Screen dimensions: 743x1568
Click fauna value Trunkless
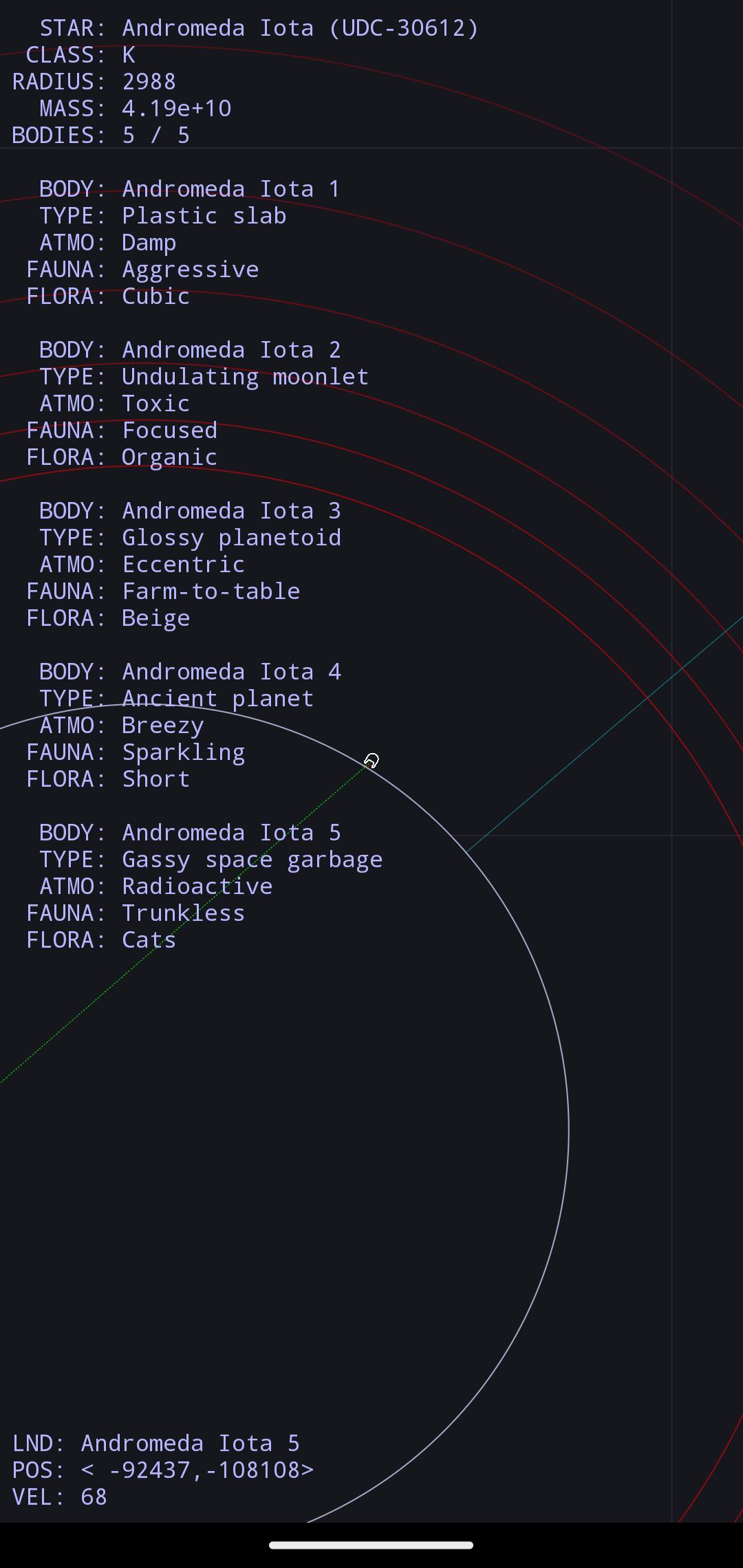(x=184, y=913)
